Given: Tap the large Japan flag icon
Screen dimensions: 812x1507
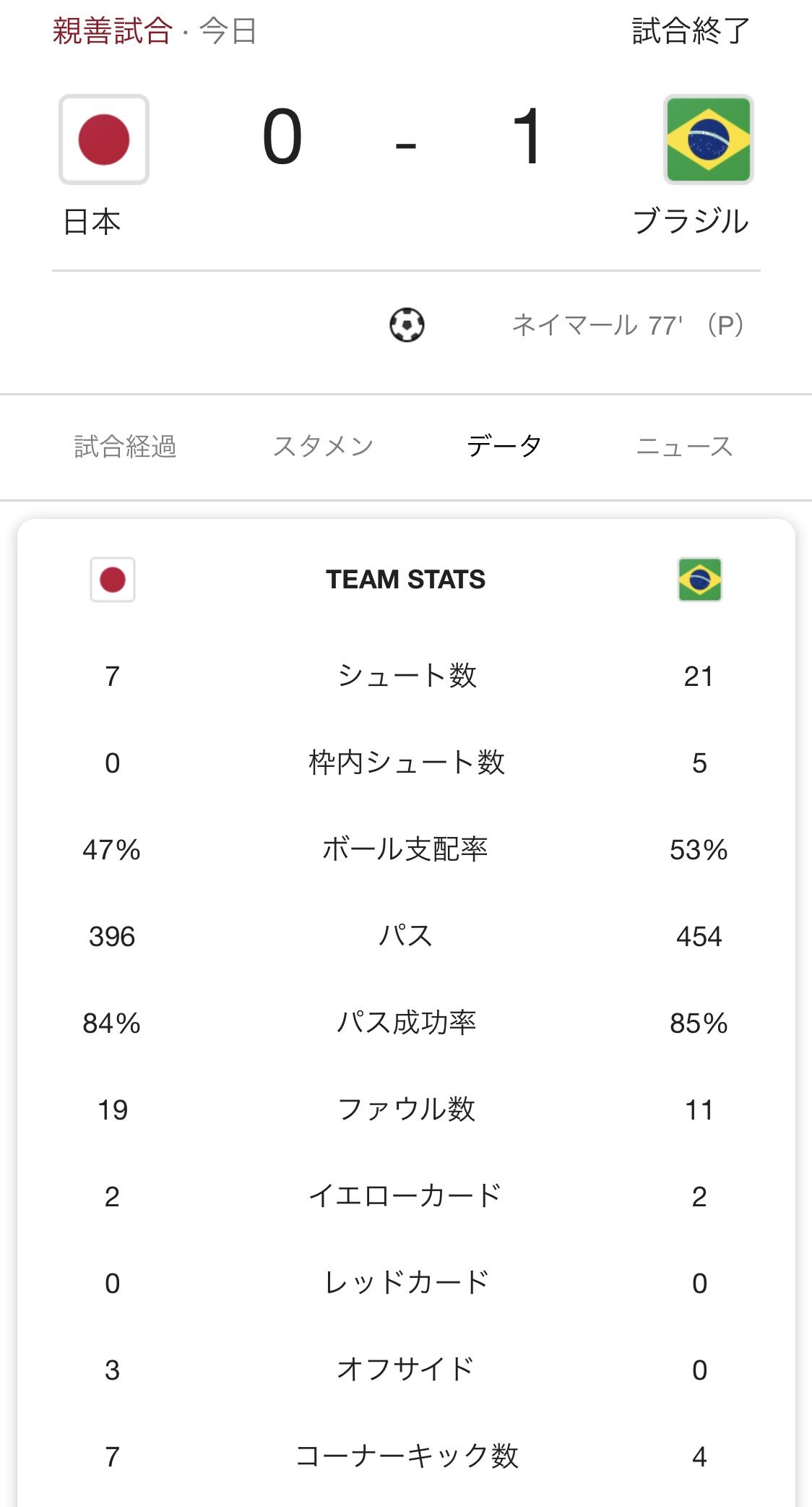Looking at the screenshot, I should (x=104, y=139).
